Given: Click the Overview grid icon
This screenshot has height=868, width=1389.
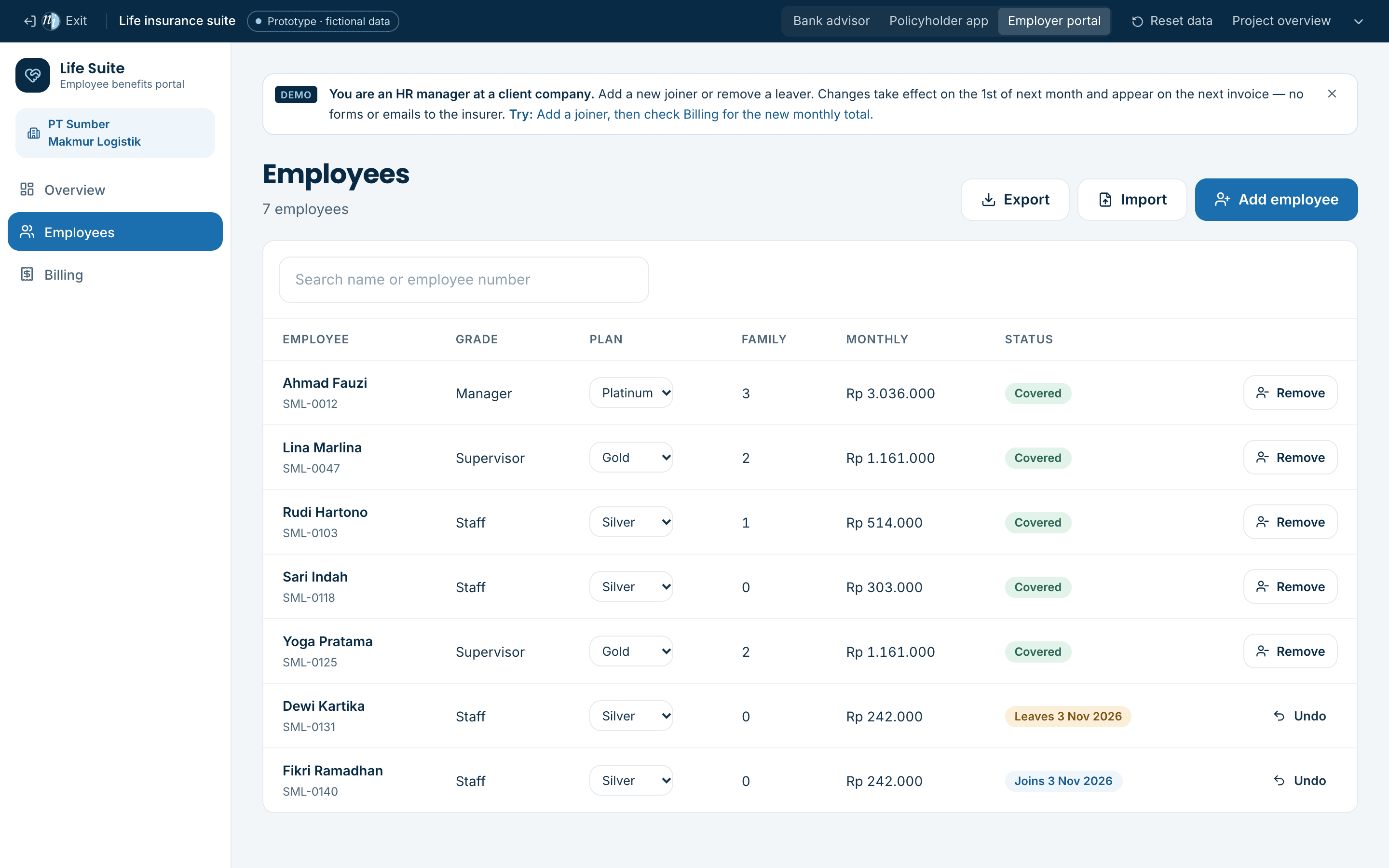Looking at the screenshot, I should click(27, 190).
